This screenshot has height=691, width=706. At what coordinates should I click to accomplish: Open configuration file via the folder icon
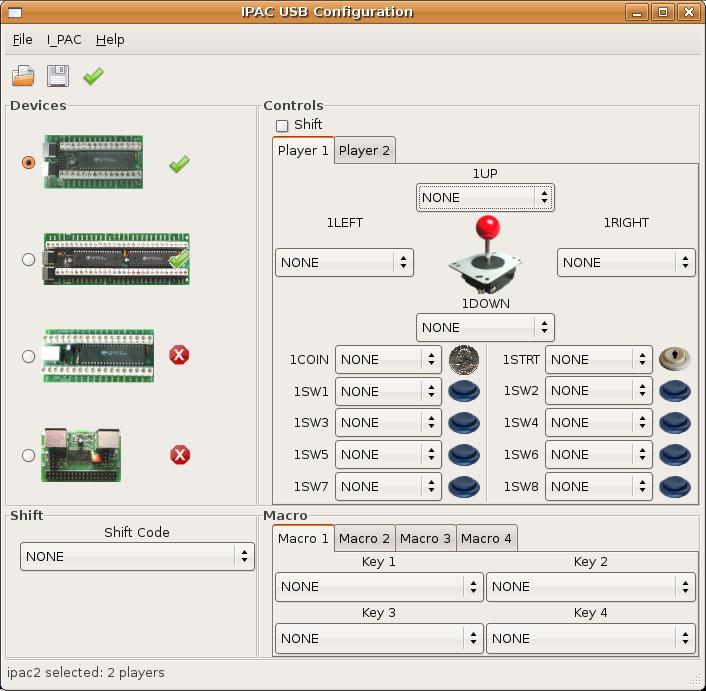[23, 76]
